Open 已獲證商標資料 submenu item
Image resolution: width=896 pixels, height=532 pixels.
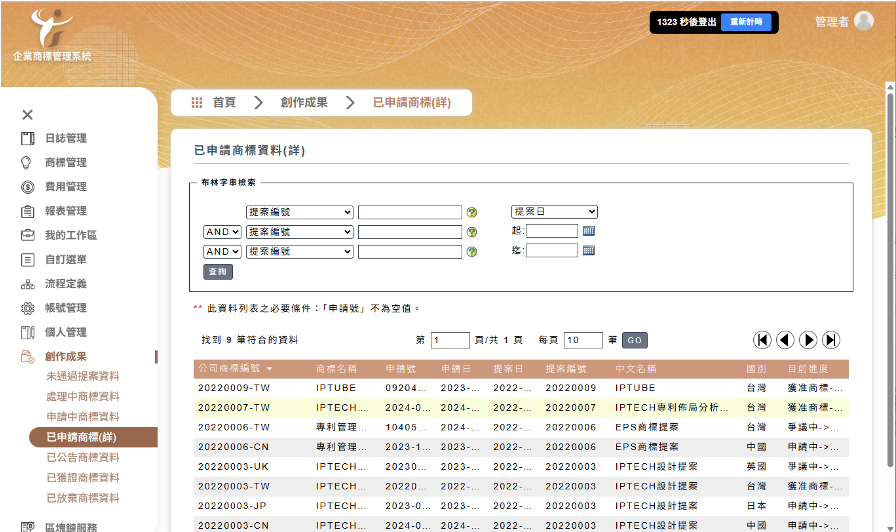click(x=83, y=478)
